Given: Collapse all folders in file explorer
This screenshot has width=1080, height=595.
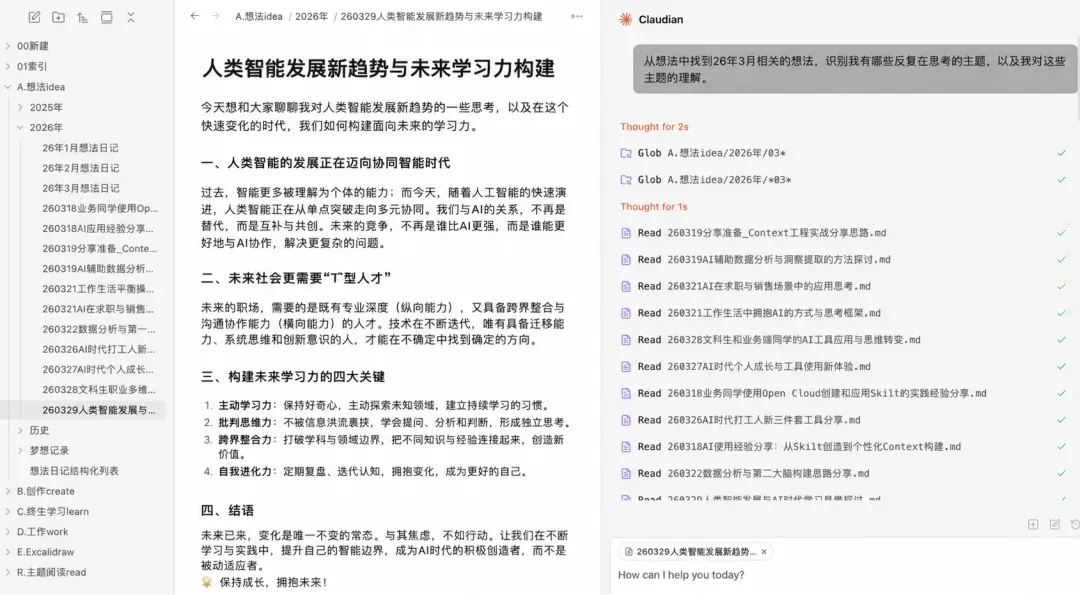Looking at the screenshot, I should pyautogui.click(x=131, y=18).
